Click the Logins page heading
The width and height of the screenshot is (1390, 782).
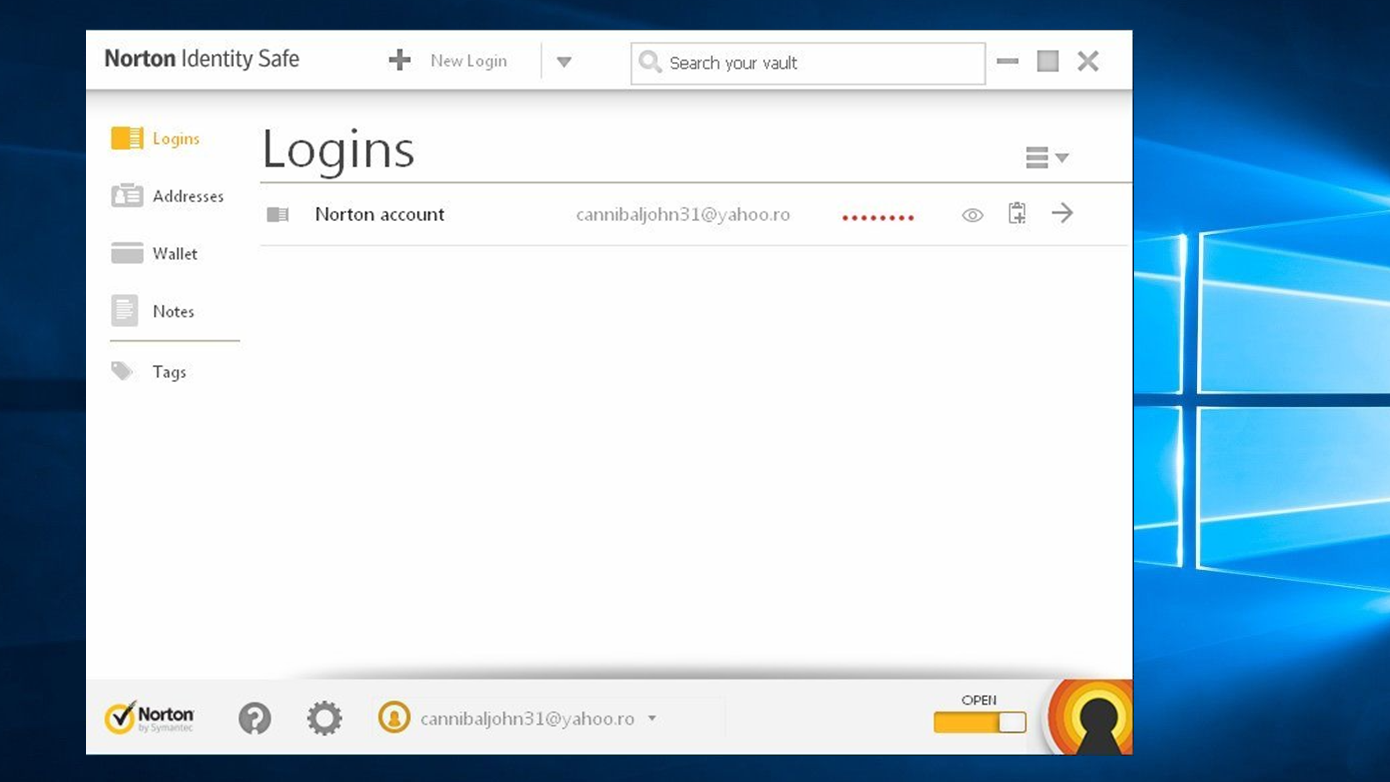338,151
